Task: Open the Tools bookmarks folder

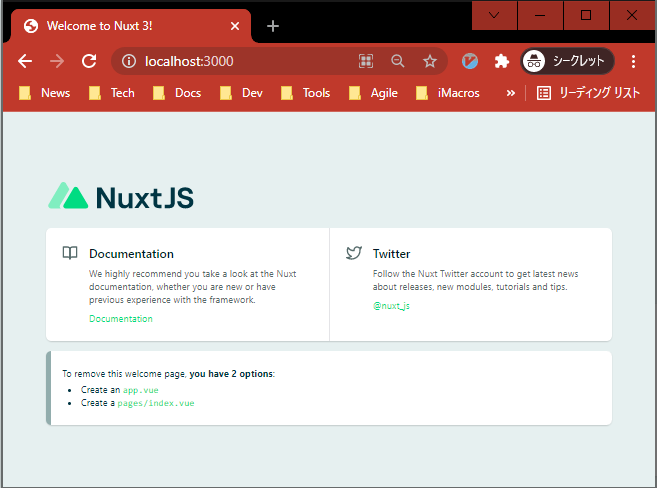Action: [x=305, y=93]
